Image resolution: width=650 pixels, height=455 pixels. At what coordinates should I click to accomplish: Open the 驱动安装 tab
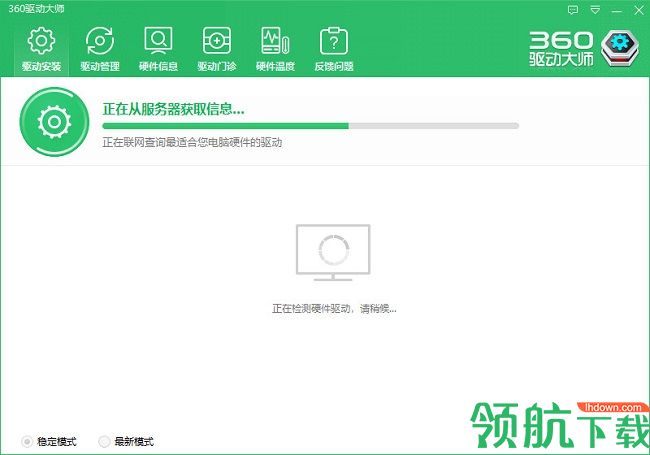click(x=41, y=49)
